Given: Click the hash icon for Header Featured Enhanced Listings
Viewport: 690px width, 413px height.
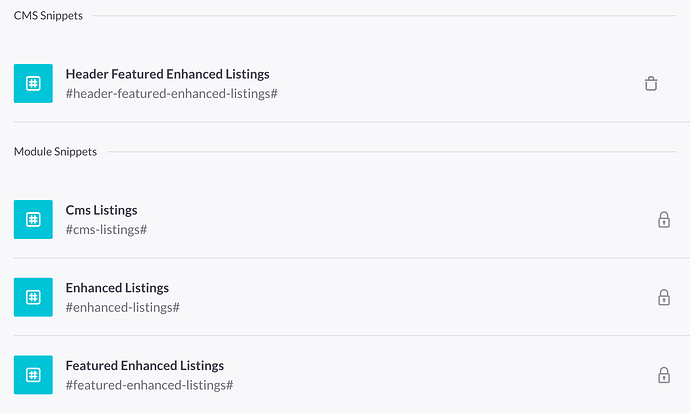Looking at the screenshot, I should [x=33, y=83].
